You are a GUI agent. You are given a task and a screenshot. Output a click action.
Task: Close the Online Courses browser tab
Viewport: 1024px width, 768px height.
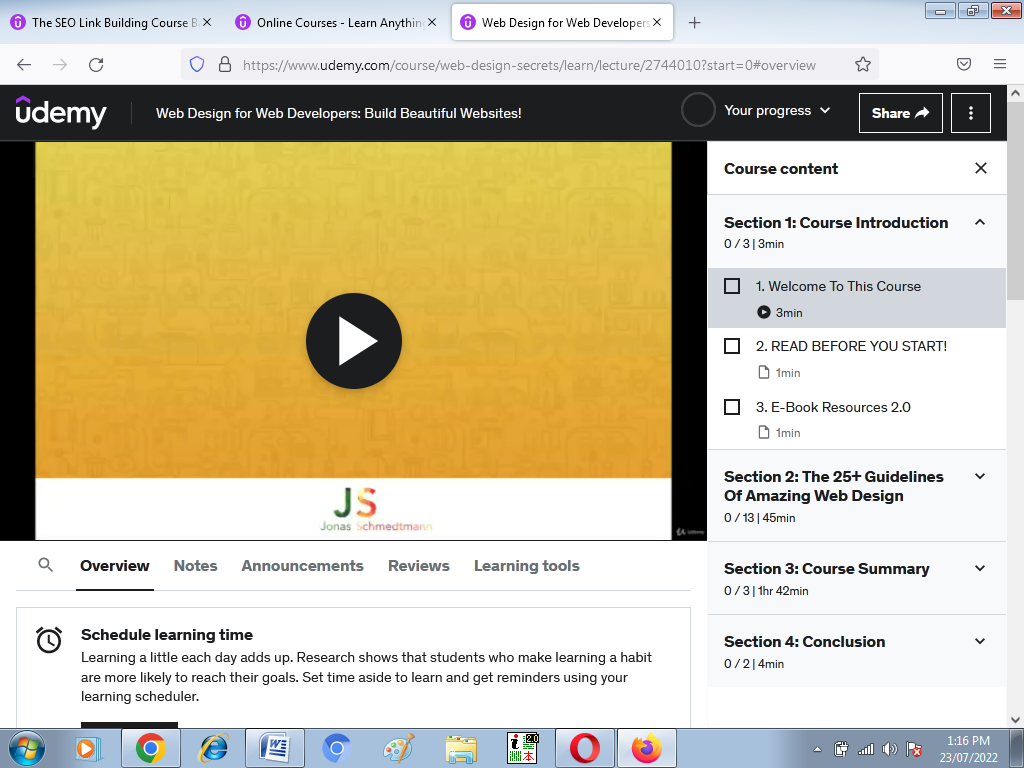[x=432, y=22]
